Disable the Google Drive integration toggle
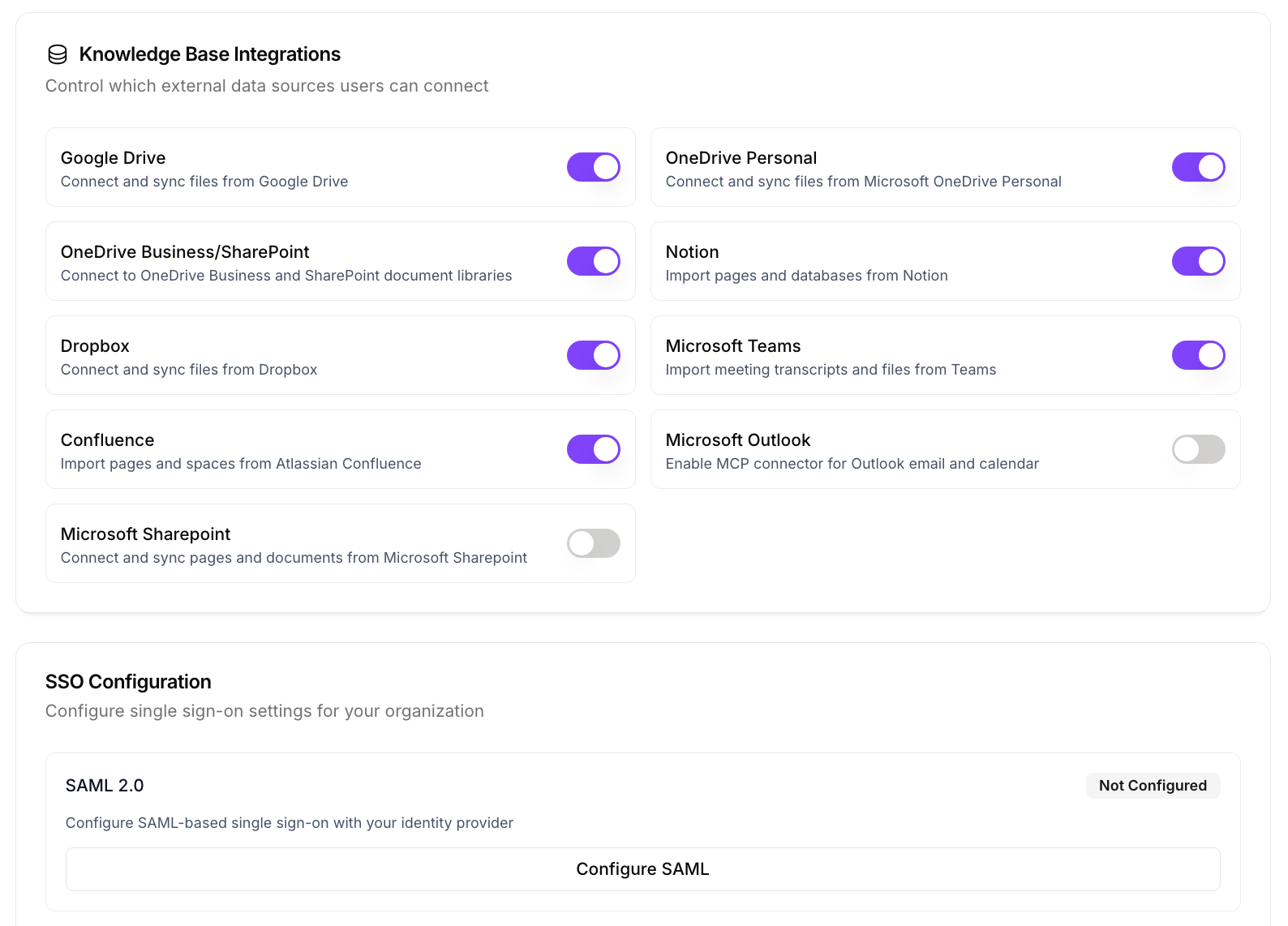Screen dimensions: 1288x926 [x=593, y=167]
